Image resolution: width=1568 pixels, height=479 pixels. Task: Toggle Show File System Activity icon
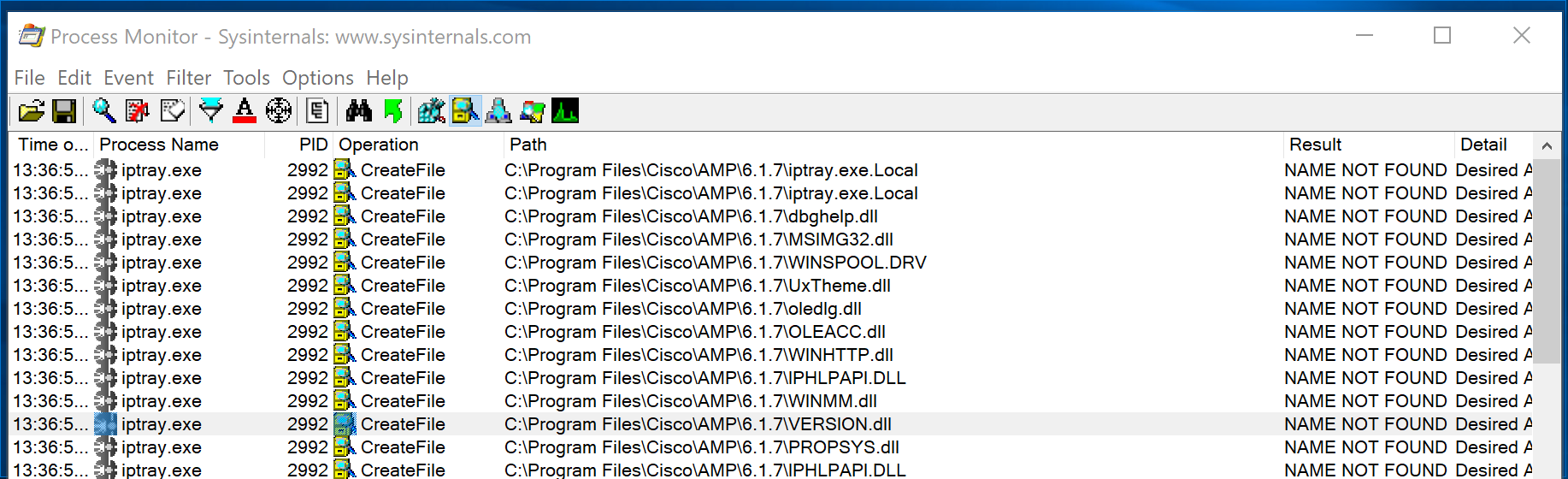tap(465, 110)
